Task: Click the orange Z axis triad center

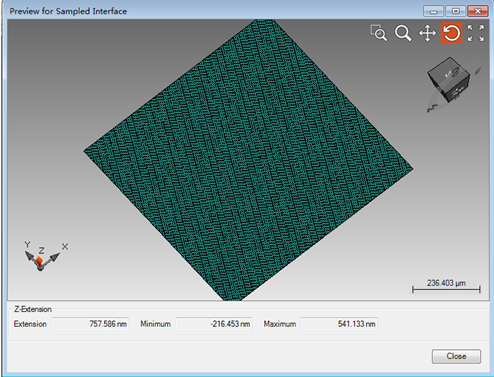Action: pos(39,261)
